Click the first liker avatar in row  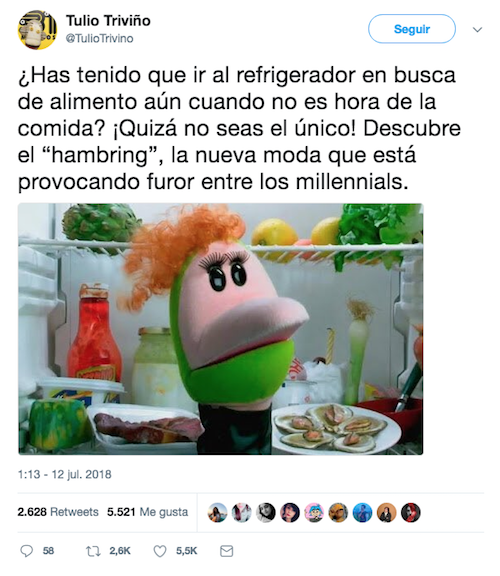pos(217,512)
